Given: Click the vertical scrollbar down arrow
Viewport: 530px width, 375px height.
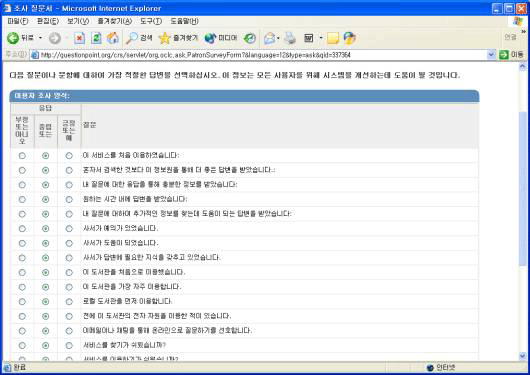Looking at the screenshot, I should [523, 356].
